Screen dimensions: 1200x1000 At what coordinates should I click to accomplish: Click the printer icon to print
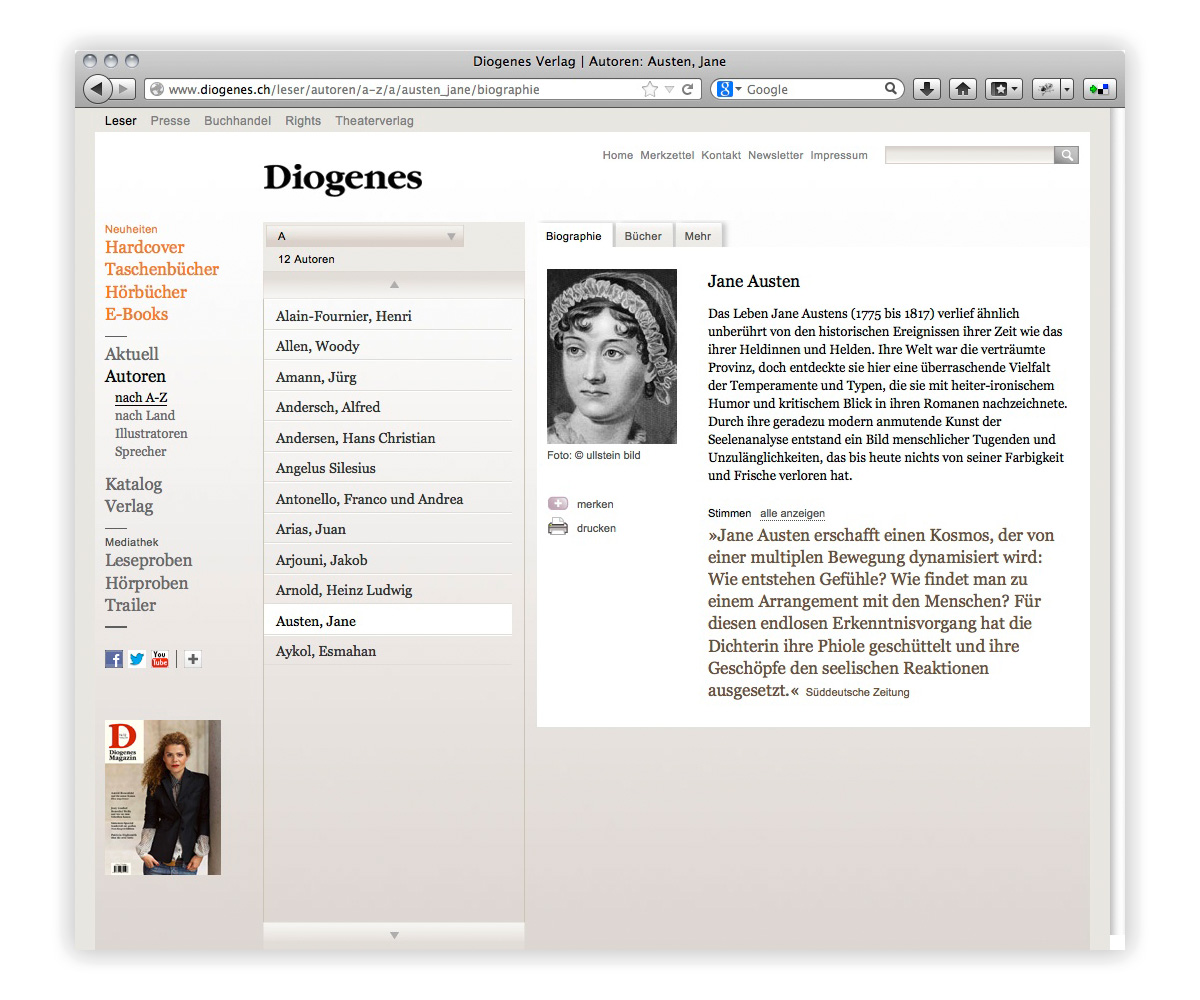click(x=558, y=528)
